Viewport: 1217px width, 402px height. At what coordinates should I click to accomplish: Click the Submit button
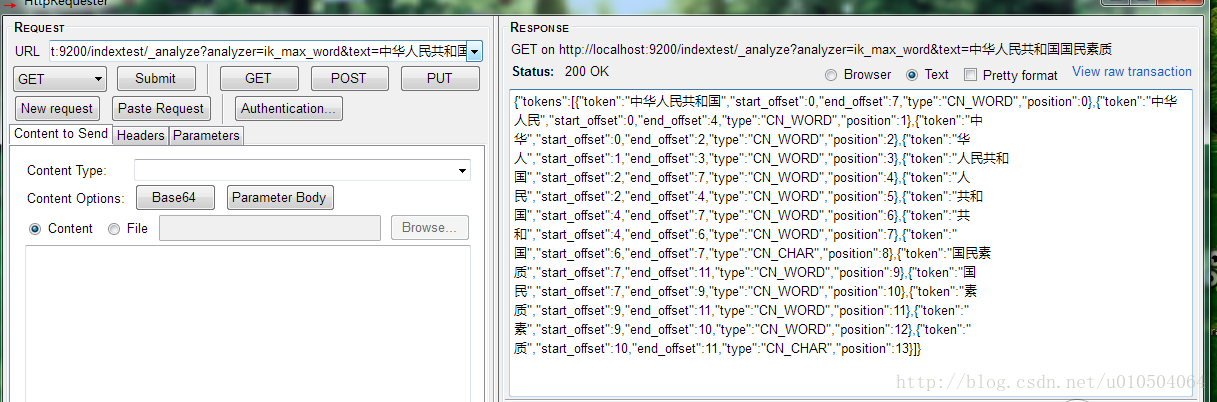click(x=156, y=78)
